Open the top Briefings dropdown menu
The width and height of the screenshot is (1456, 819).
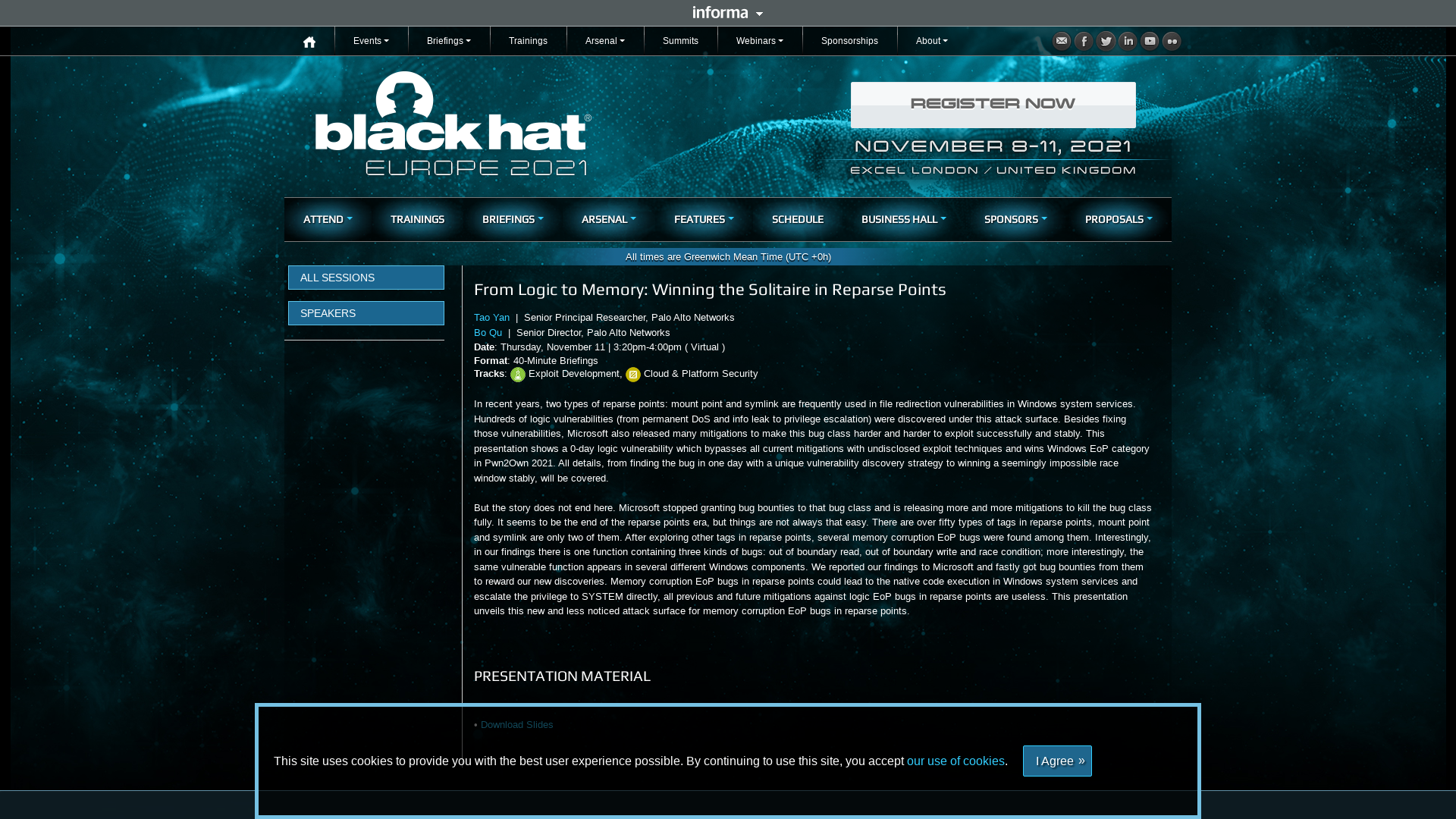449,41
